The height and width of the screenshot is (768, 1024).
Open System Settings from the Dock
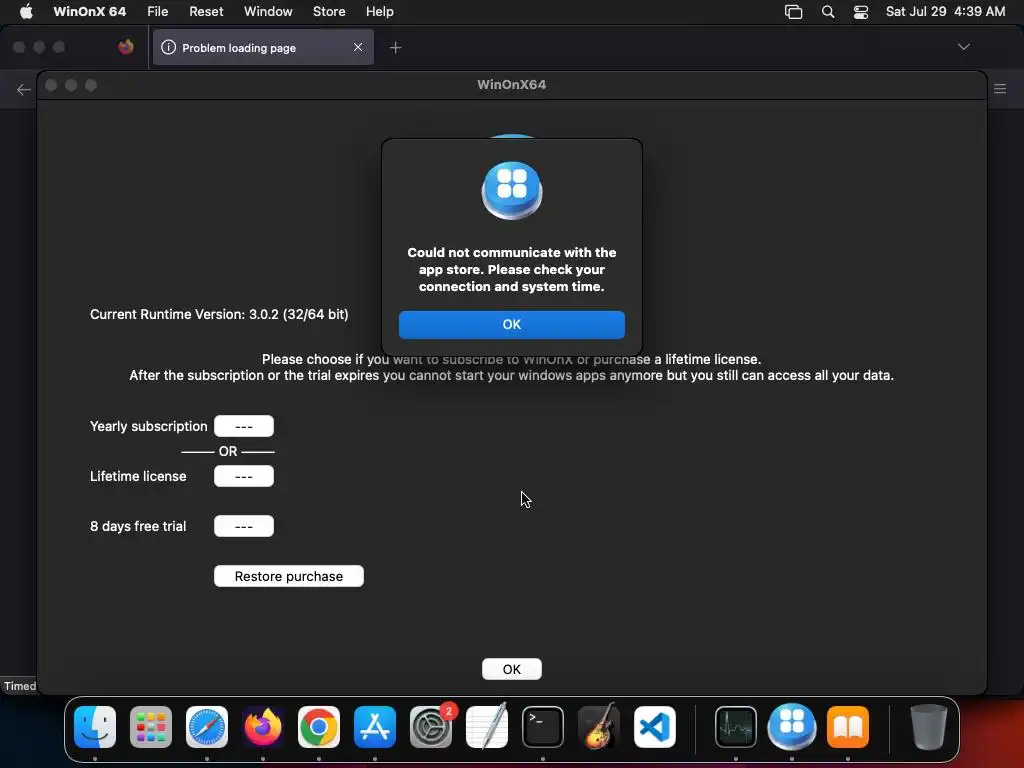coord(431,726)
